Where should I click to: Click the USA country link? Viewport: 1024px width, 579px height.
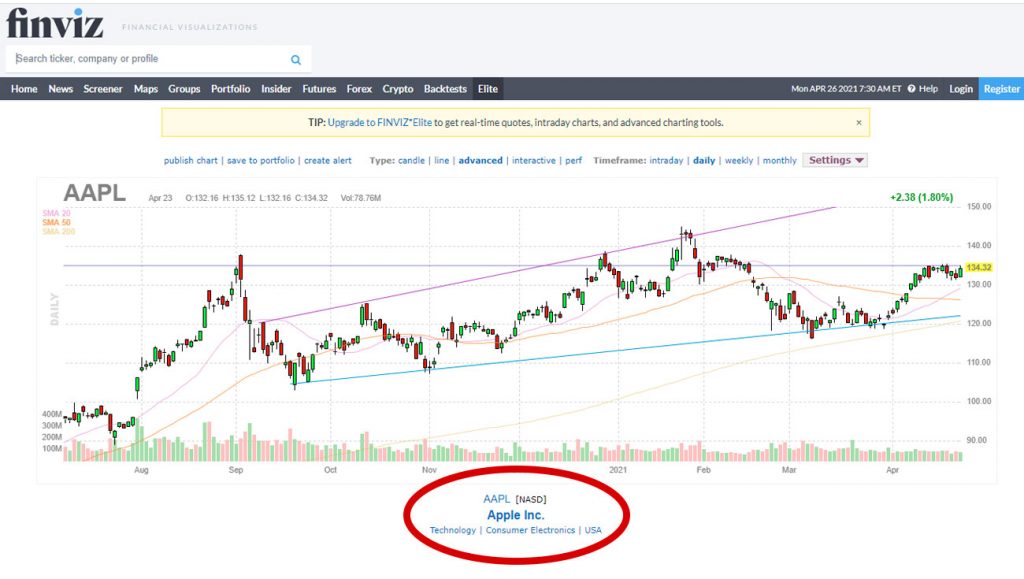593,531
